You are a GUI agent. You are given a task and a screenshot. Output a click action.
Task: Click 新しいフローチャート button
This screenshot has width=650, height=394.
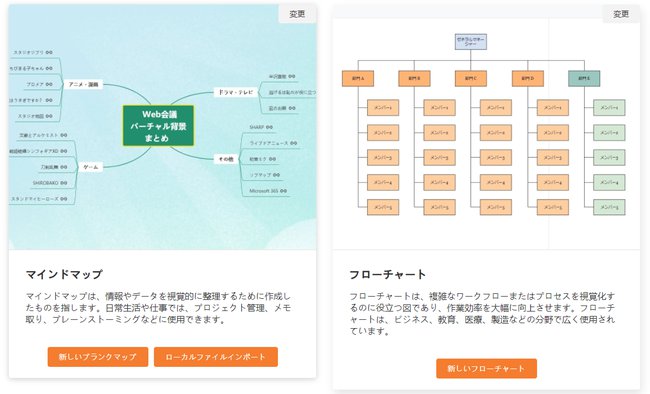[x=486, y=368]
